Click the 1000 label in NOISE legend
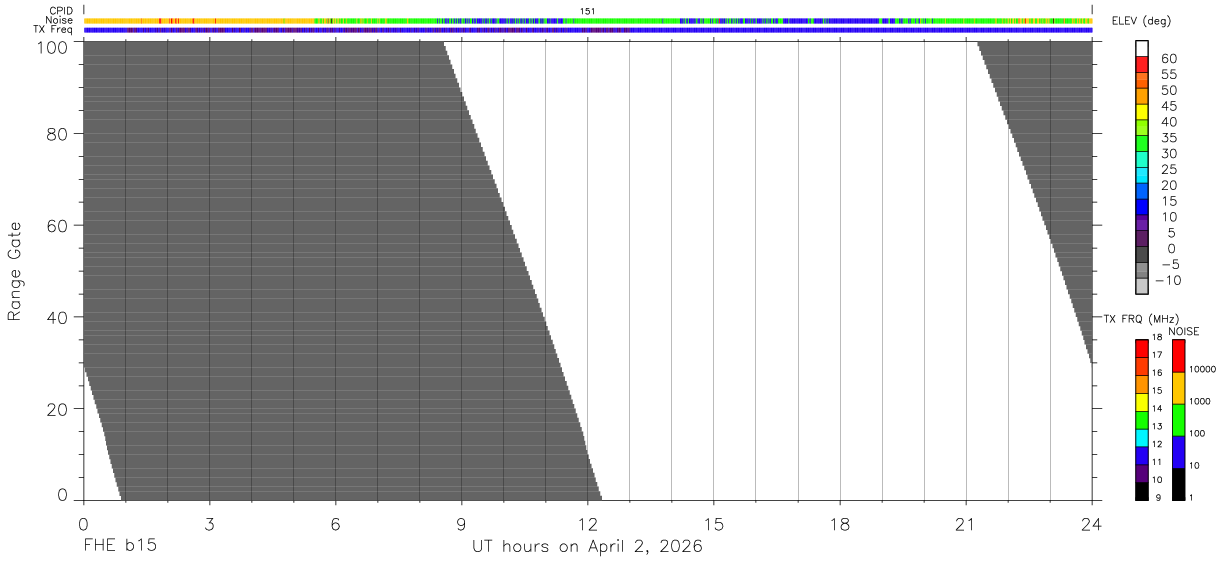This screenshot has width=1228, height=567. (x=1201, y=401)
